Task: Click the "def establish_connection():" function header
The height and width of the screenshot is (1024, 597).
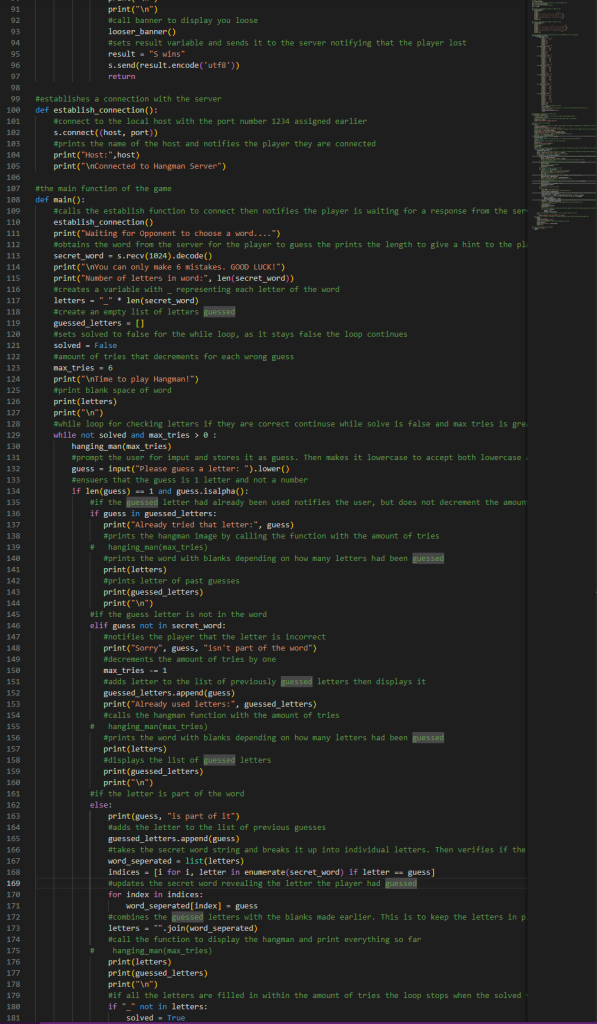Action: pos(96,110)
